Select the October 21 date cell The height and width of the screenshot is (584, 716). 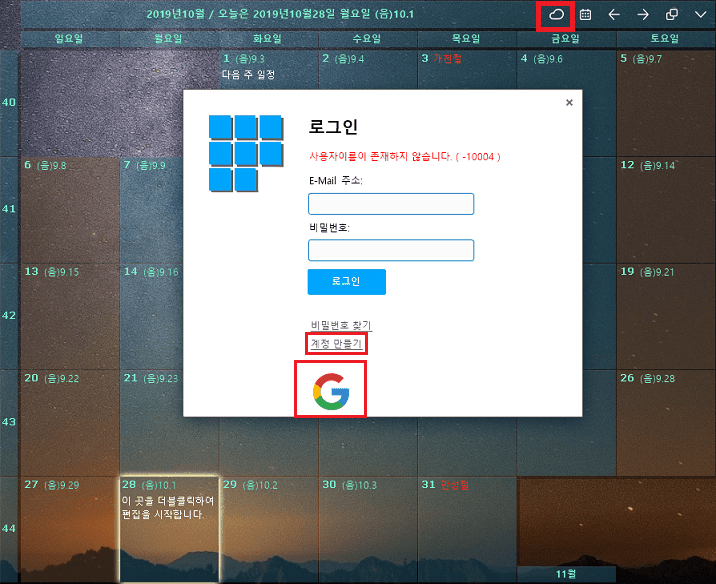[152, 422]
